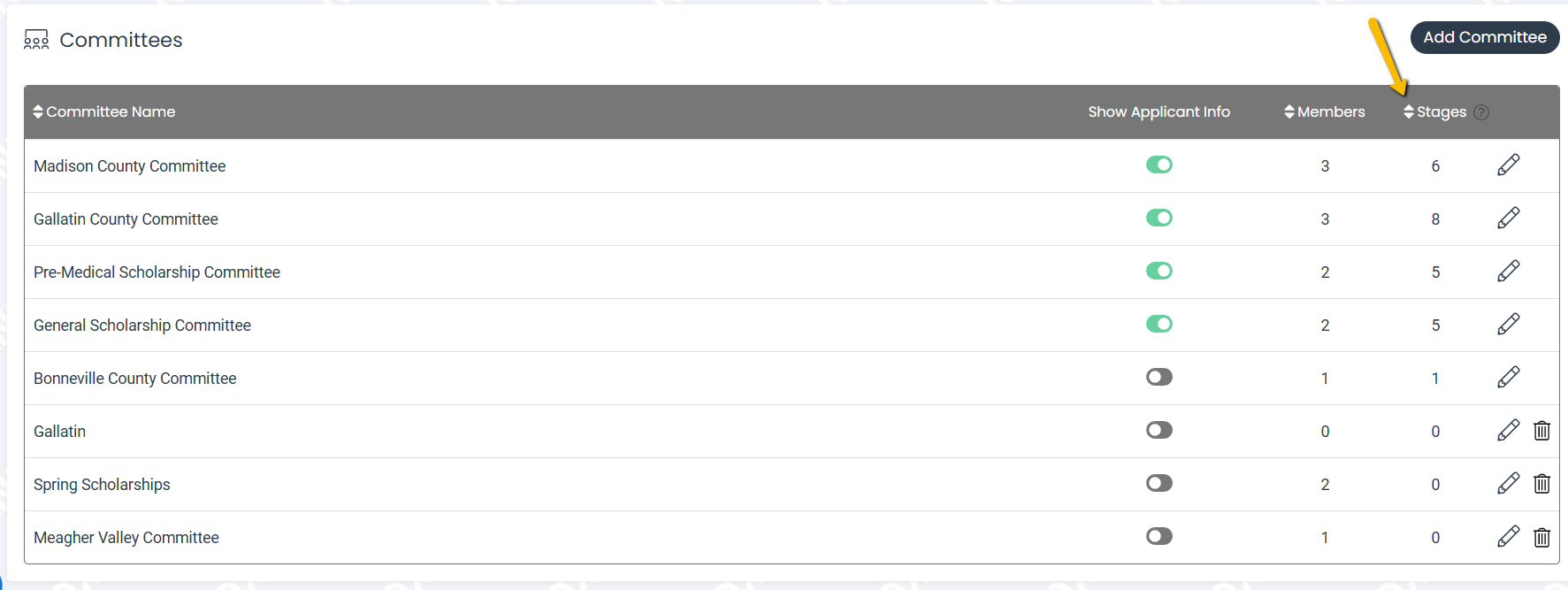
Task: Turn on Spring Scholarships applicant info toggle
Action: 1159,483
